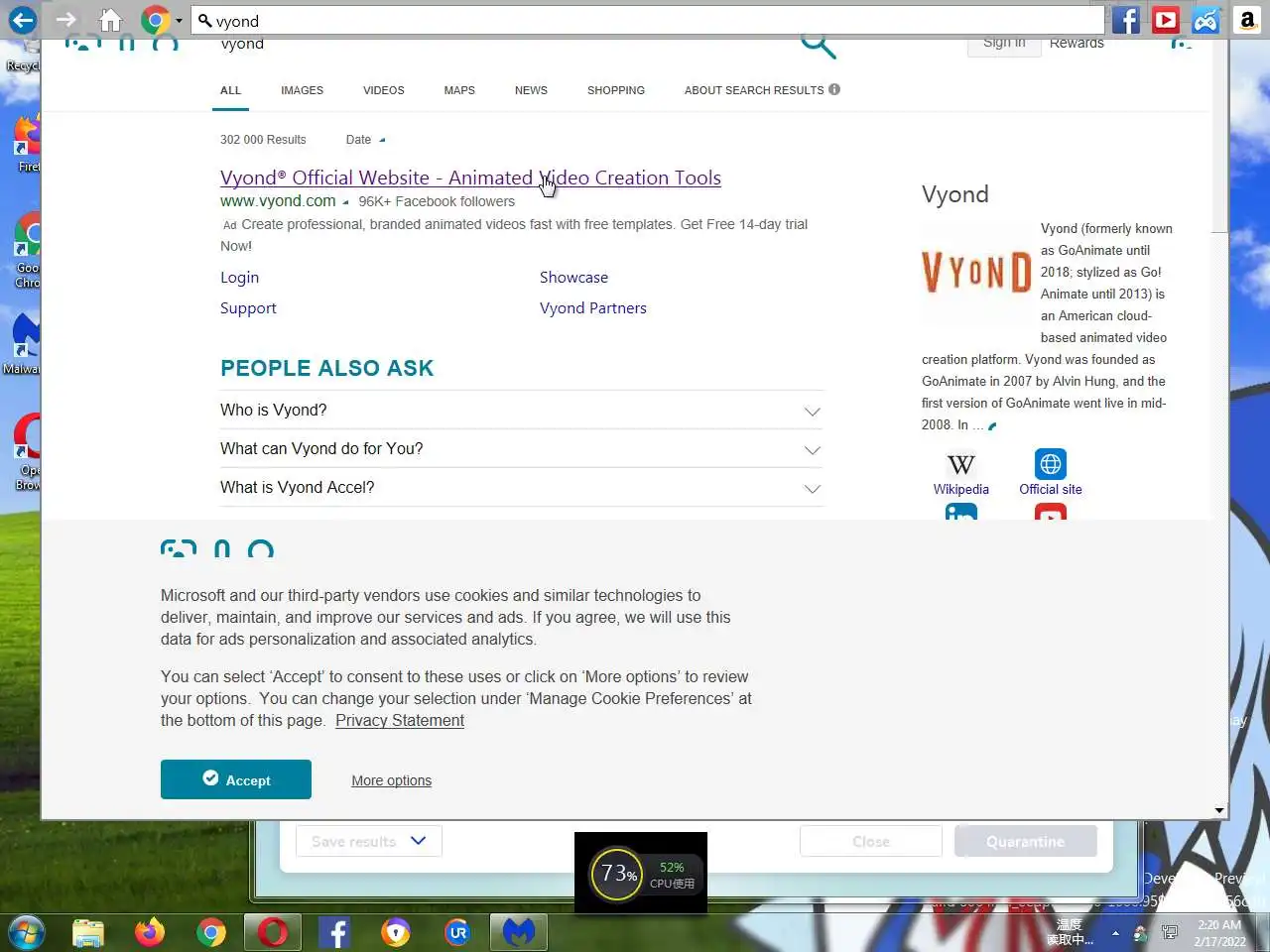Click the Chrome search engine icon in toolbar
This screenshot has height=952, width=1270.
point(155,20)
